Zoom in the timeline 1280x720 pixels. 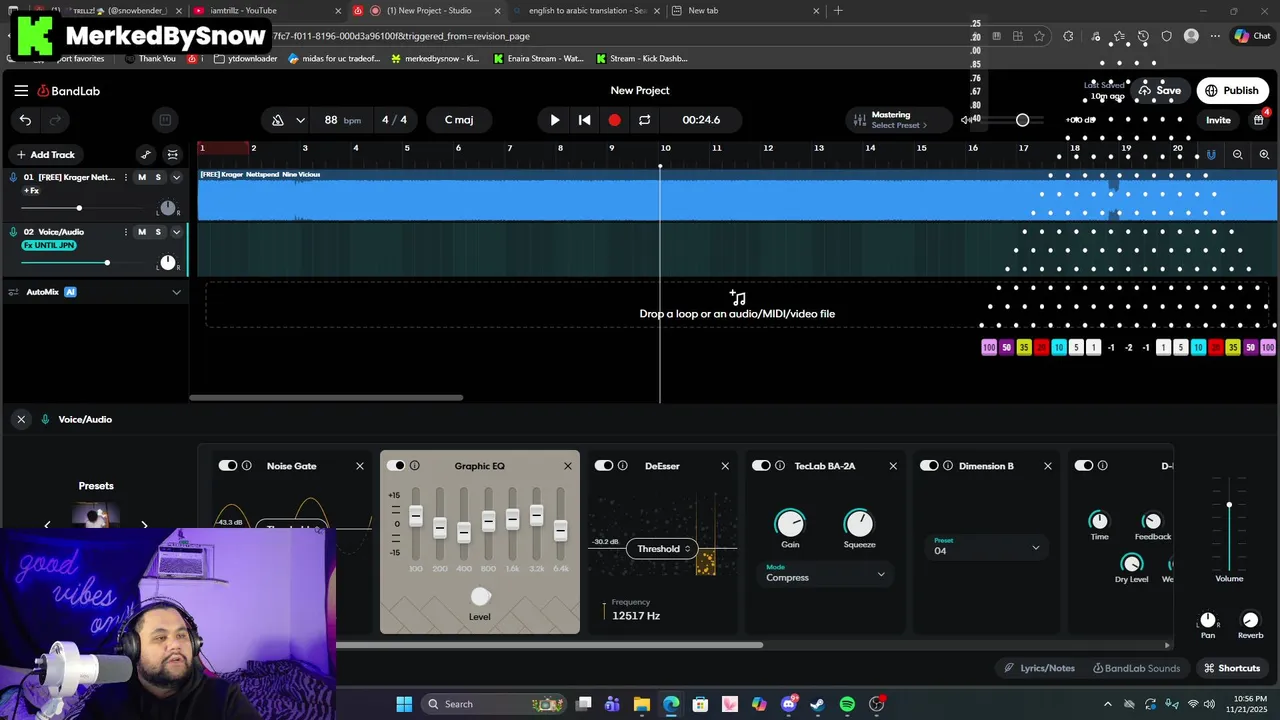1264,154
